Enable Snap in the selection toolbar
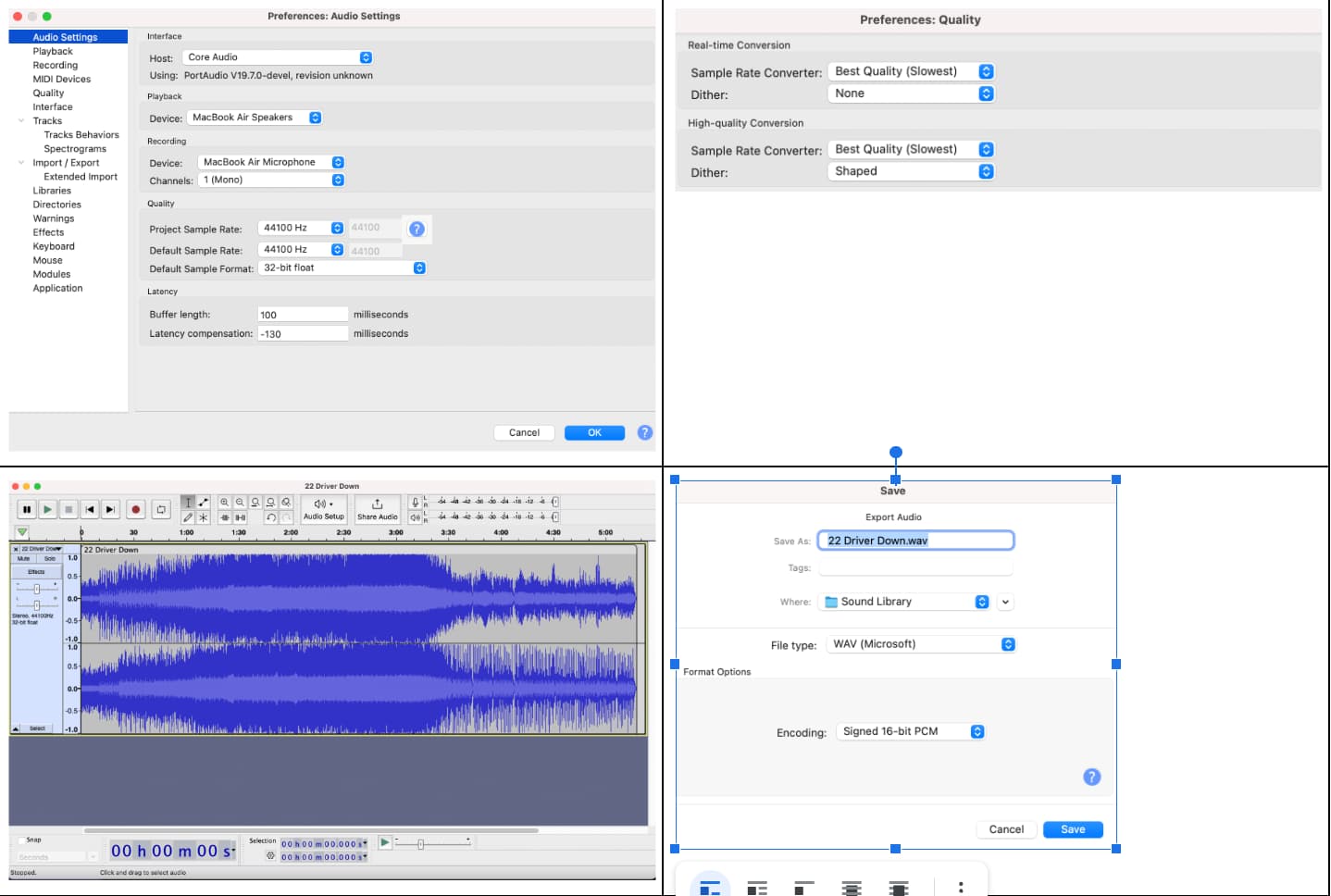The width and height of the screenshot is (1331, 896). point(23,840)
